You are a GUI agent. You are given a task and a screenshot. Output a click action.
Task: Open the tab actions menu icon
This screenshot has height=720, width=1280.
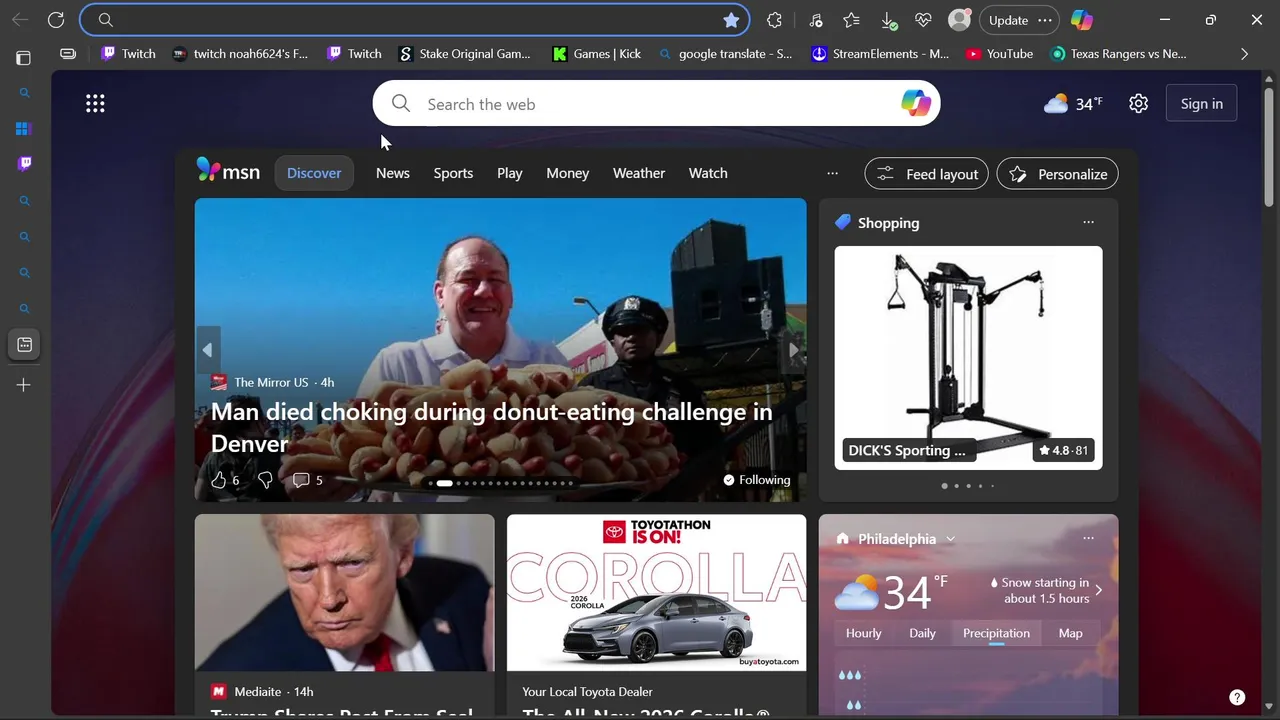[x=23, y=58]
